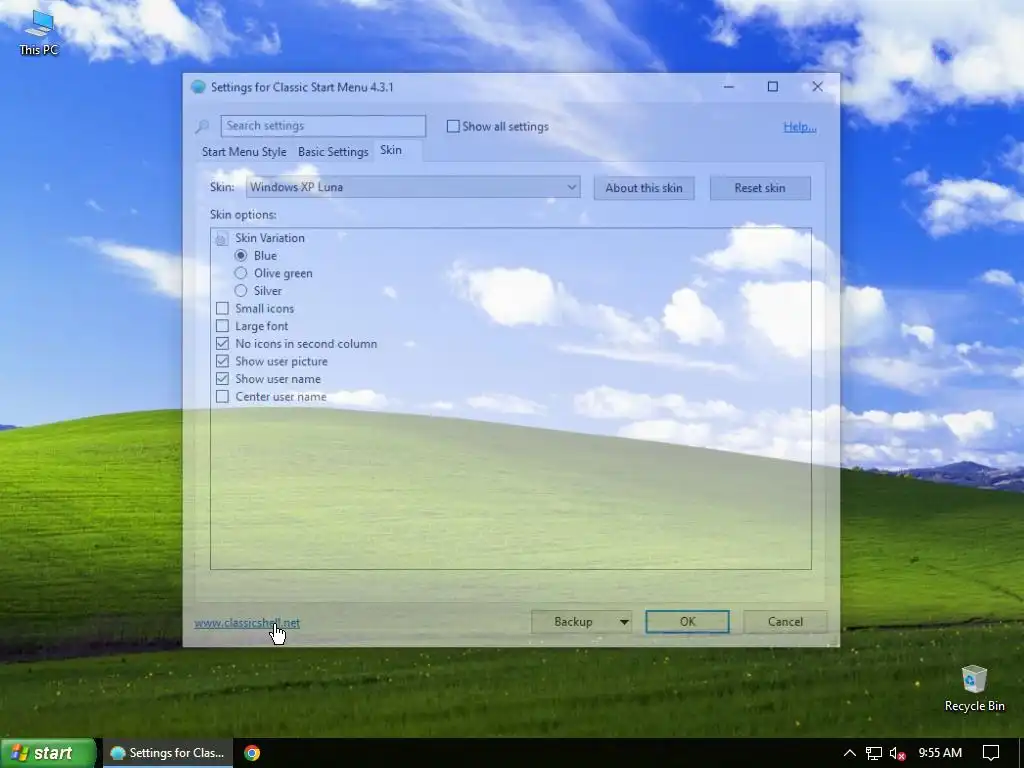
Task: Minimize the Settings window
Action: pos(729,87)
